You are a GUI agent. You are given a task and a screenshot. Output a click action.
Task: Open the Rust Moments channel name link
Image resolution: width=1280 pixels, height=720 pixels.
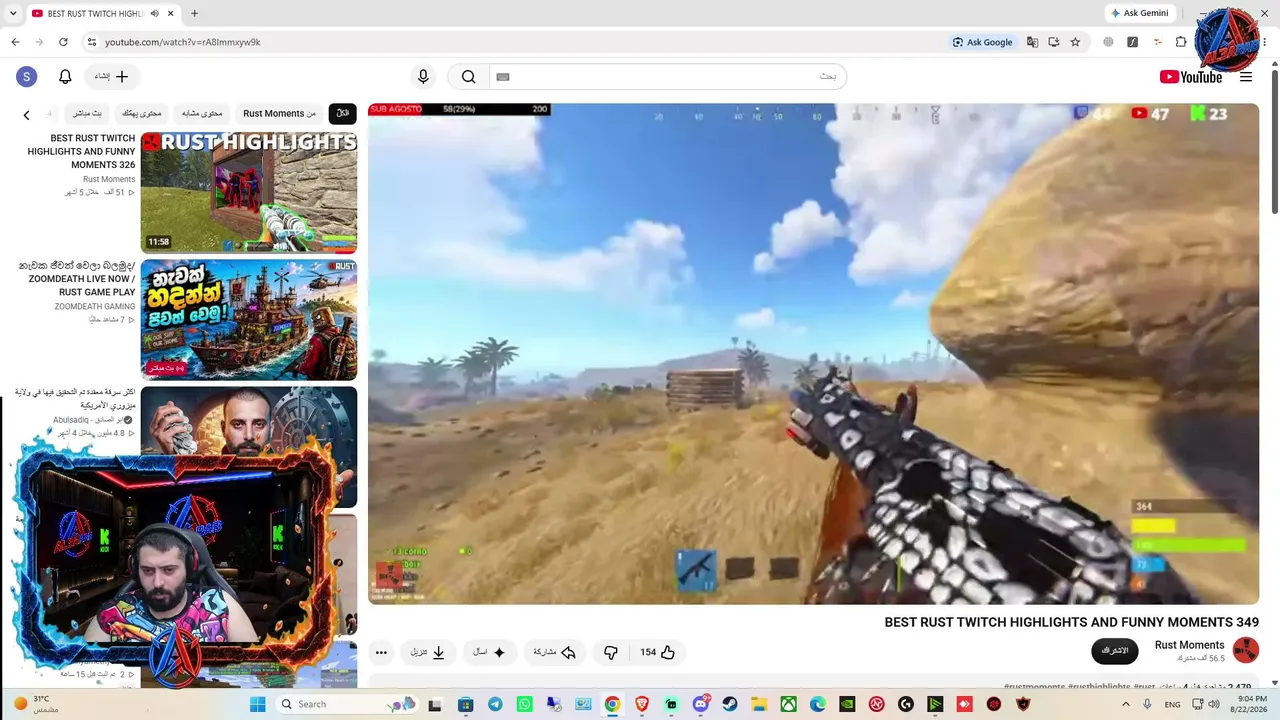pyautogui.click(x=1189, y=645)
